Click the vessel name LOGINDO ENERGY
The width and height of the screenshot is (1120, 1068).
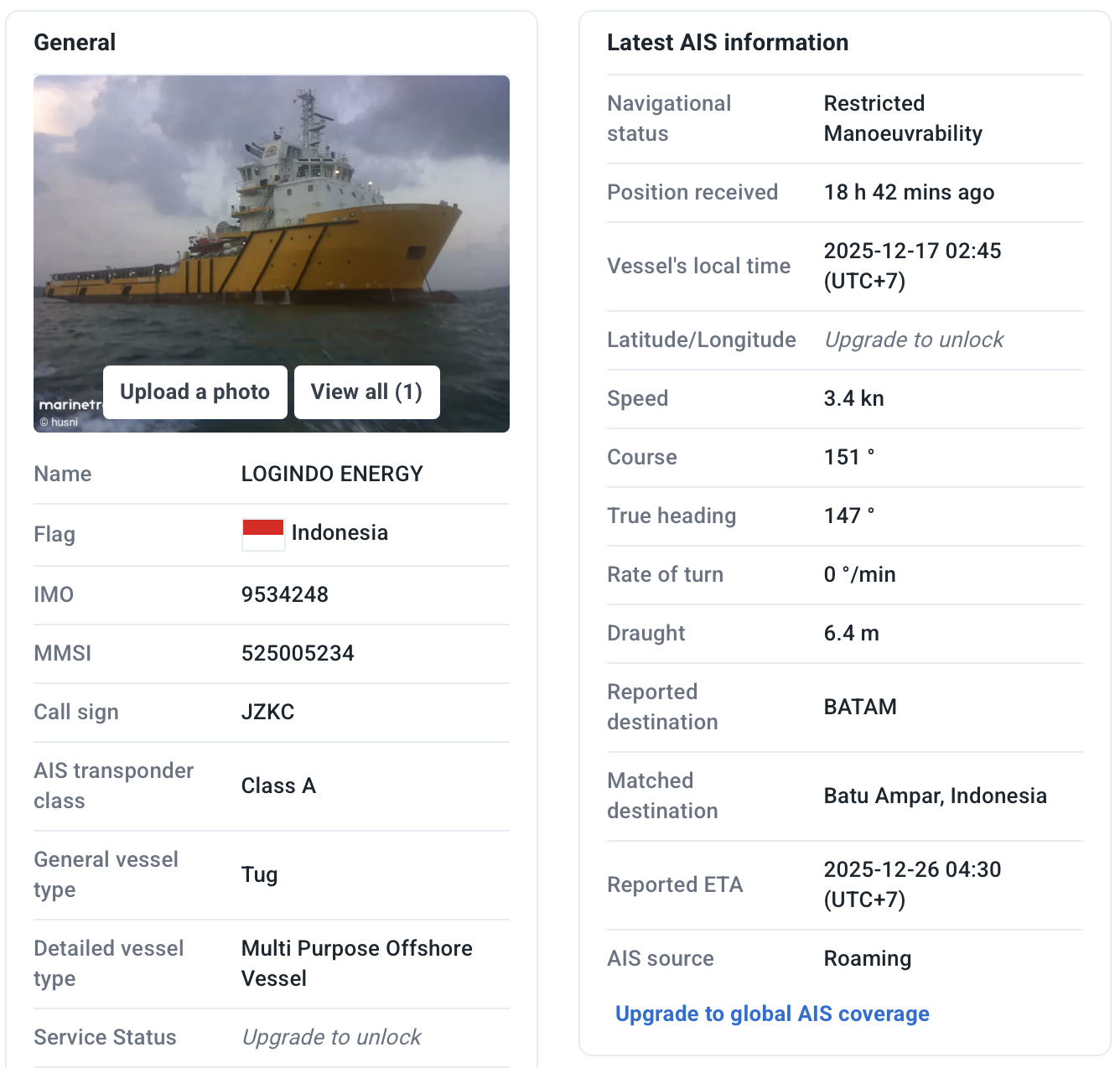(x=332, y=474)
